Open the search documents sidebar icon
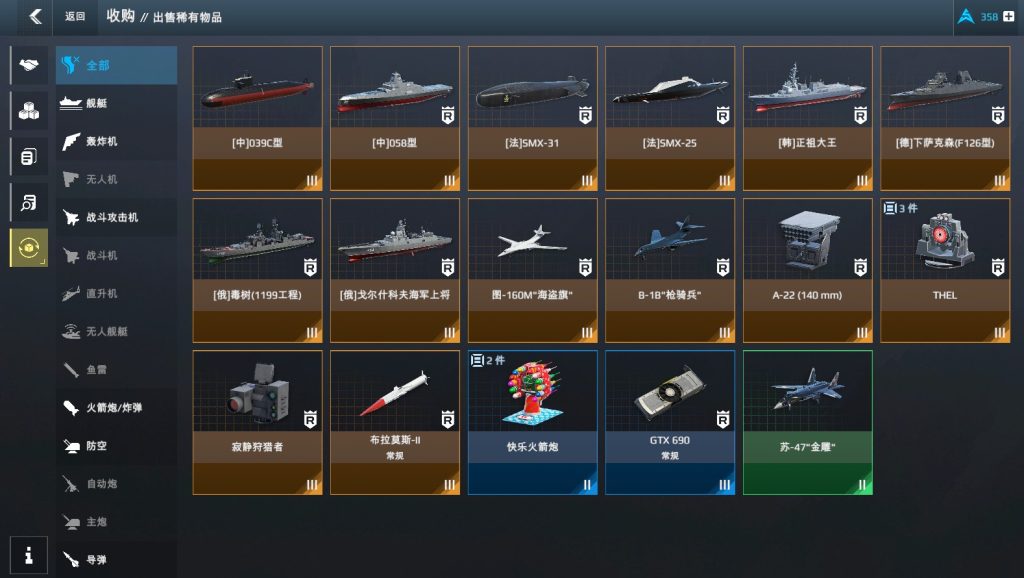Image resolution: width=1024 pixels, height=578 pixels. coord(29,202)
